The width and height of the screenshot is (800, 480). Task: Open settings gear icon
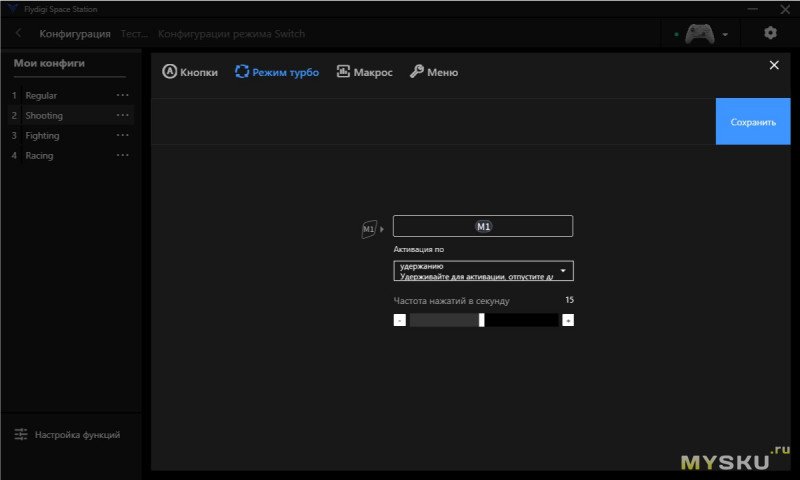pyautogui.click(x=770, y=33)
